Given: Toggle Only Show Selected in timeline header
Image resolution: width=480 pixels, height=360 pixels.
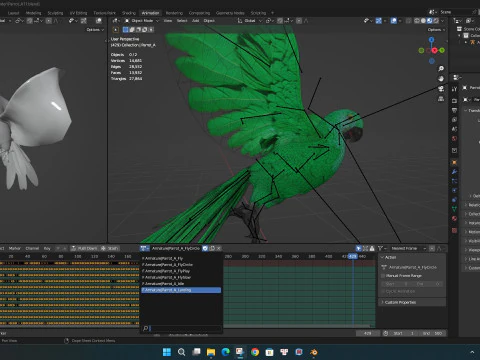Looking at the screenshot, I should [358, 248].
